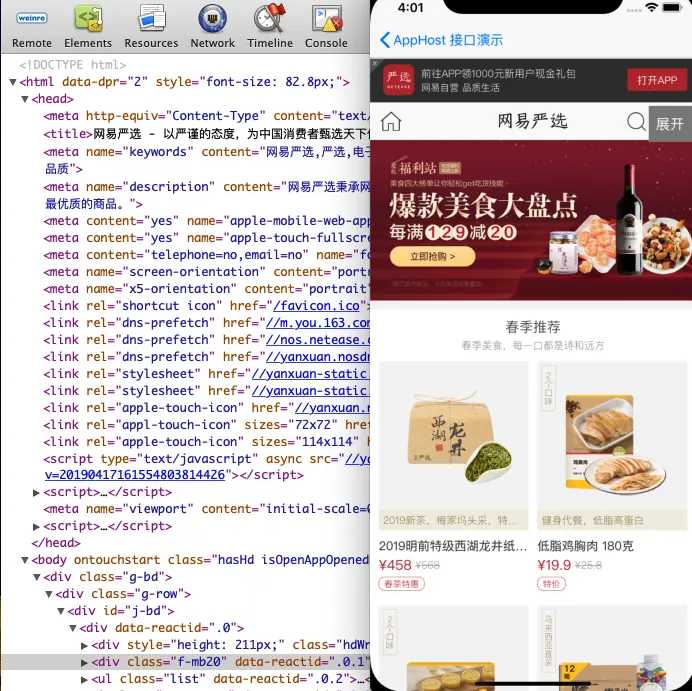Collapse the body element node
Viewport: 692px width, 691px height.
tap(25, 560)
